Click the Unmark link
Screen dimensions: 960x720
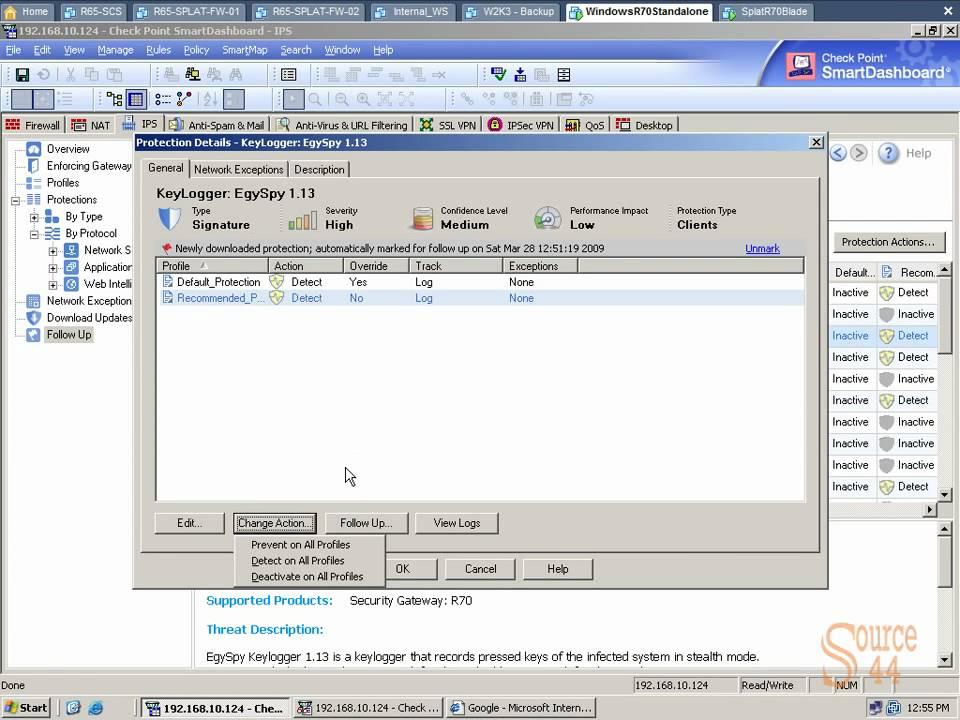click(x=762, y=249)
